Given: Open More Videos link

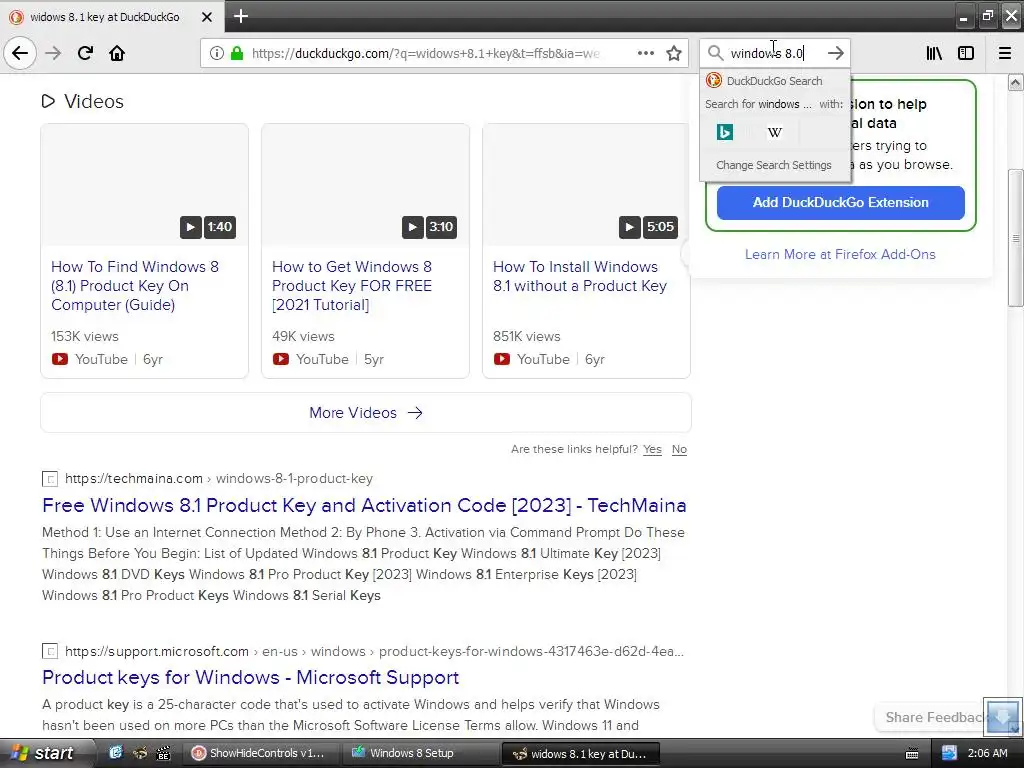Looking at the screenshot, I should tap(366, 413).
